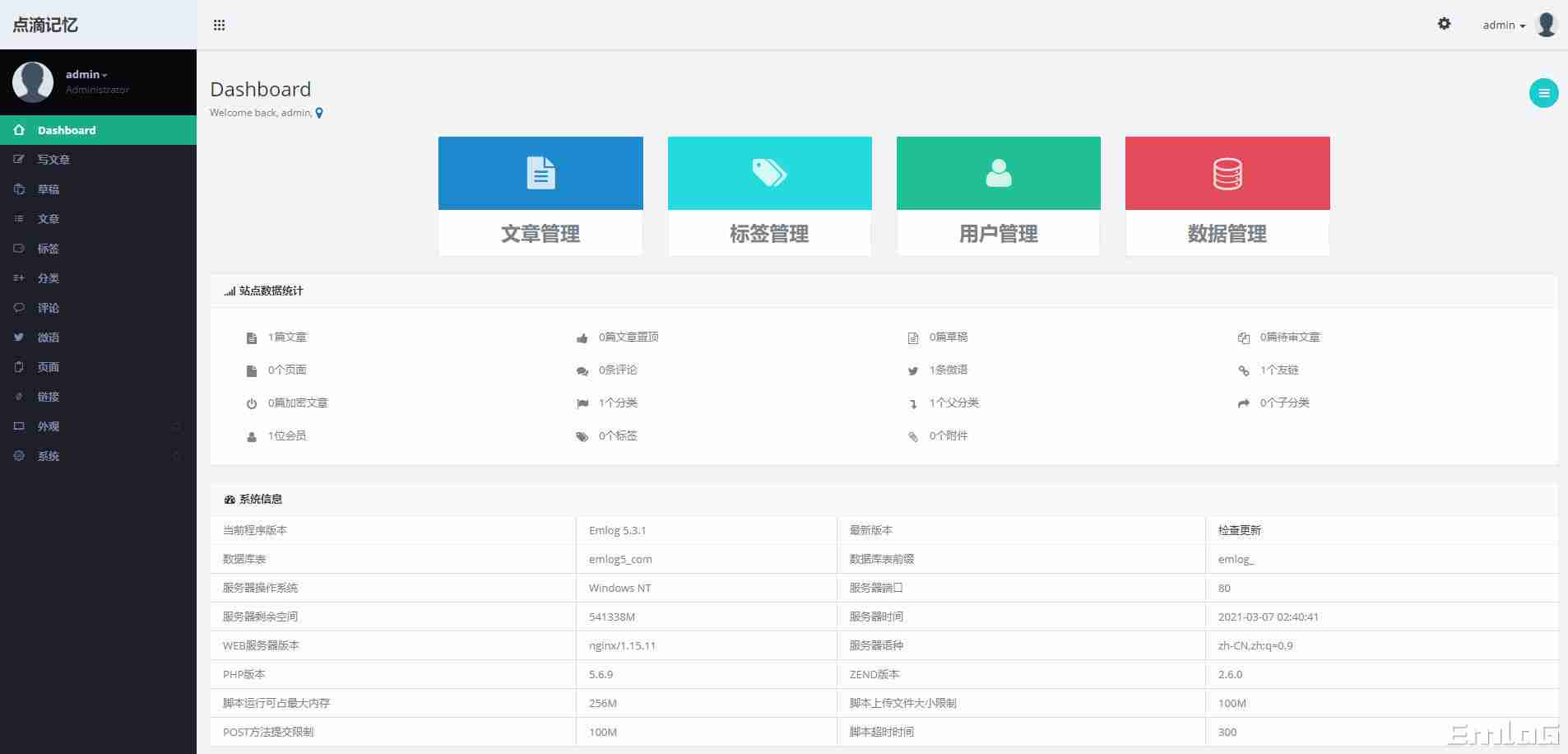Open 微语 from the sidebar
This screenshot has width=1568, height=754.
[49, 337]
